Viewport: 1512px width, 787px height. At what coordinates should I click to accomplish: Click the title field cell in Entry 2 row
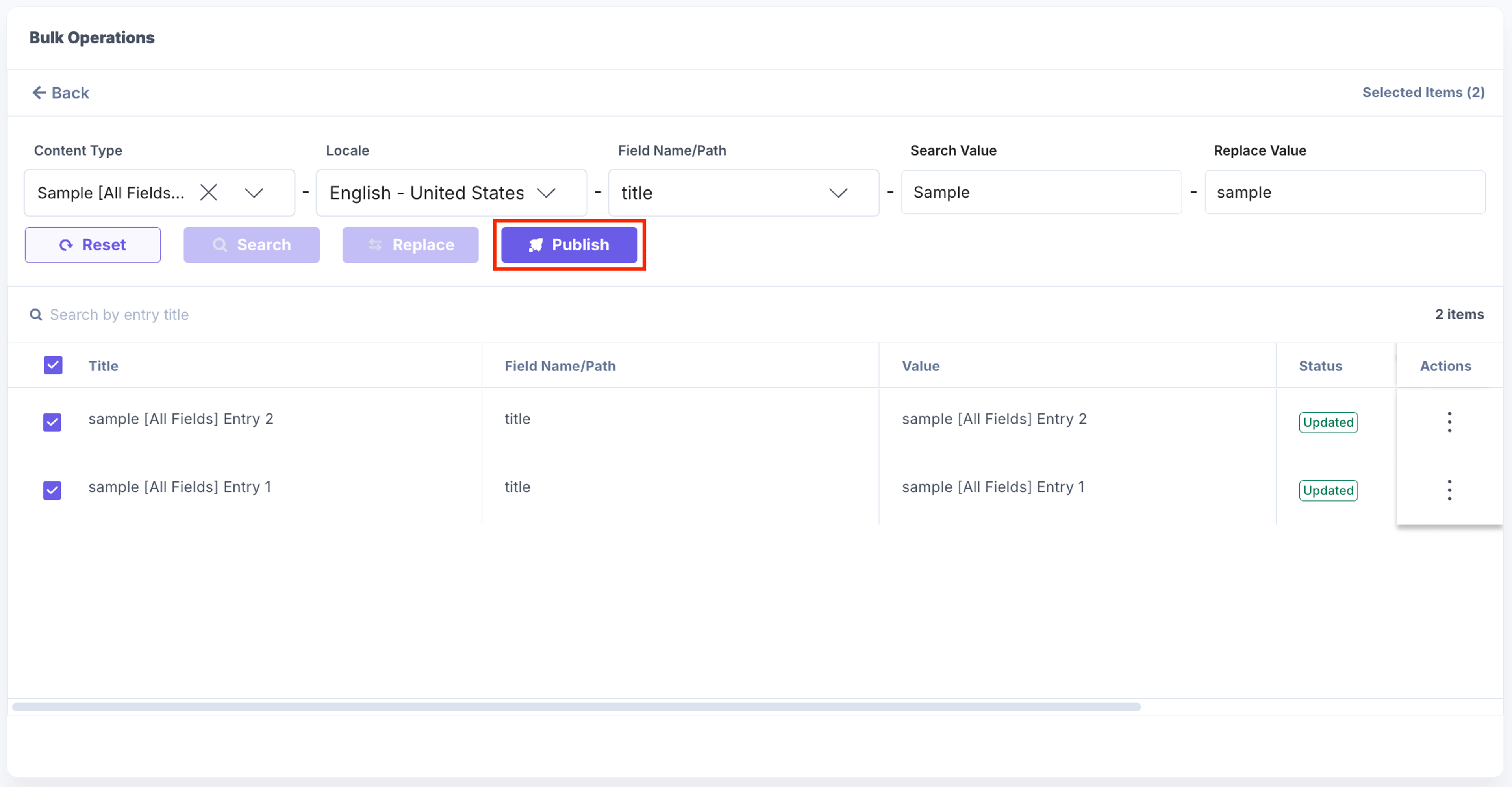517,418
